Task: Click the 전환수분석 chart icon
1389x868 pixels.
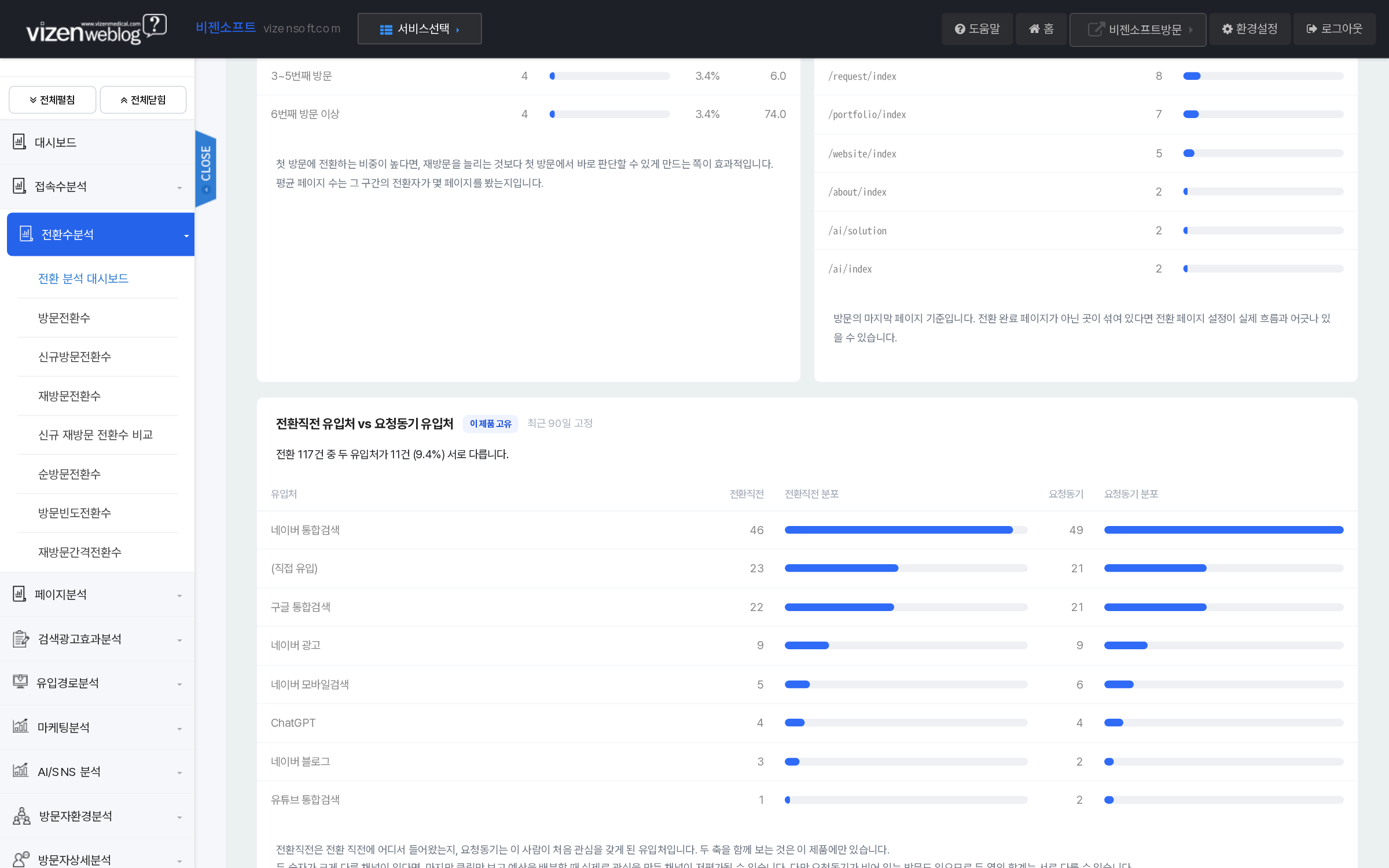Action: coord(26,234)
